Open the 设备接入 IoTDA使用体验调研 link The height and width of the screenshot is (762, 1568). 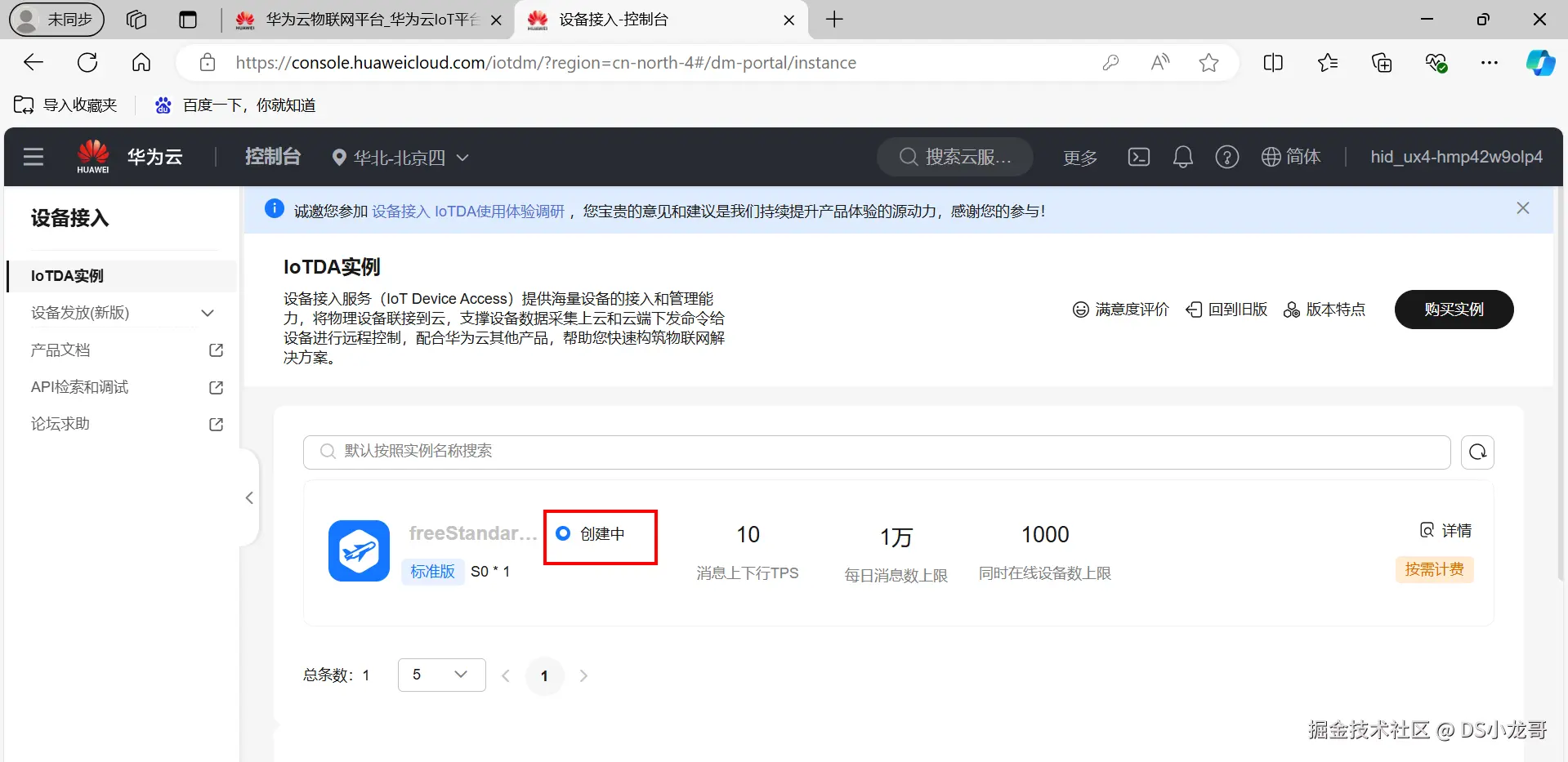pos(468,212)
